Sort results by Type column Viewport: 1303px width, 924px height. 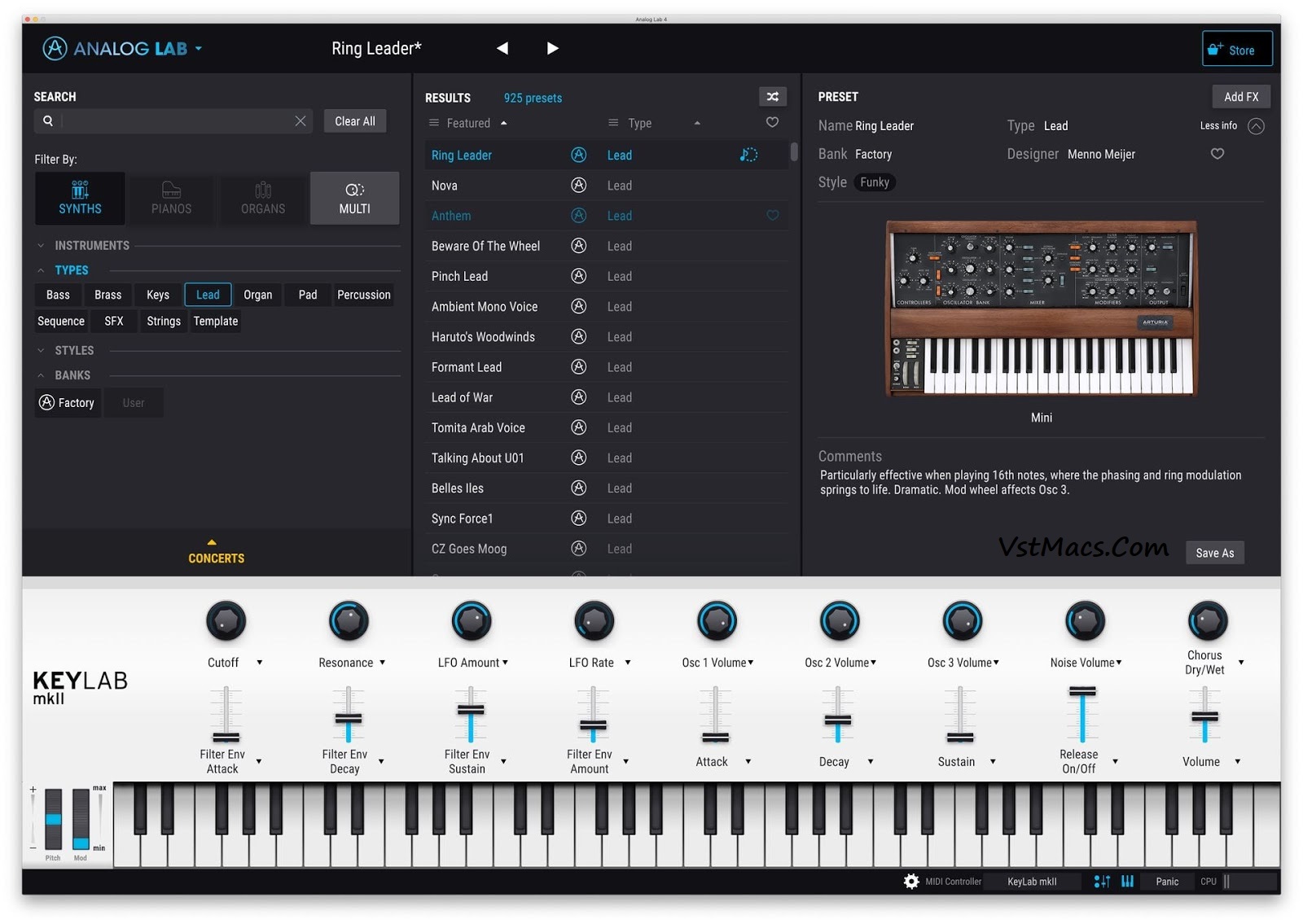pyautogui.click(x=639, y=123)
